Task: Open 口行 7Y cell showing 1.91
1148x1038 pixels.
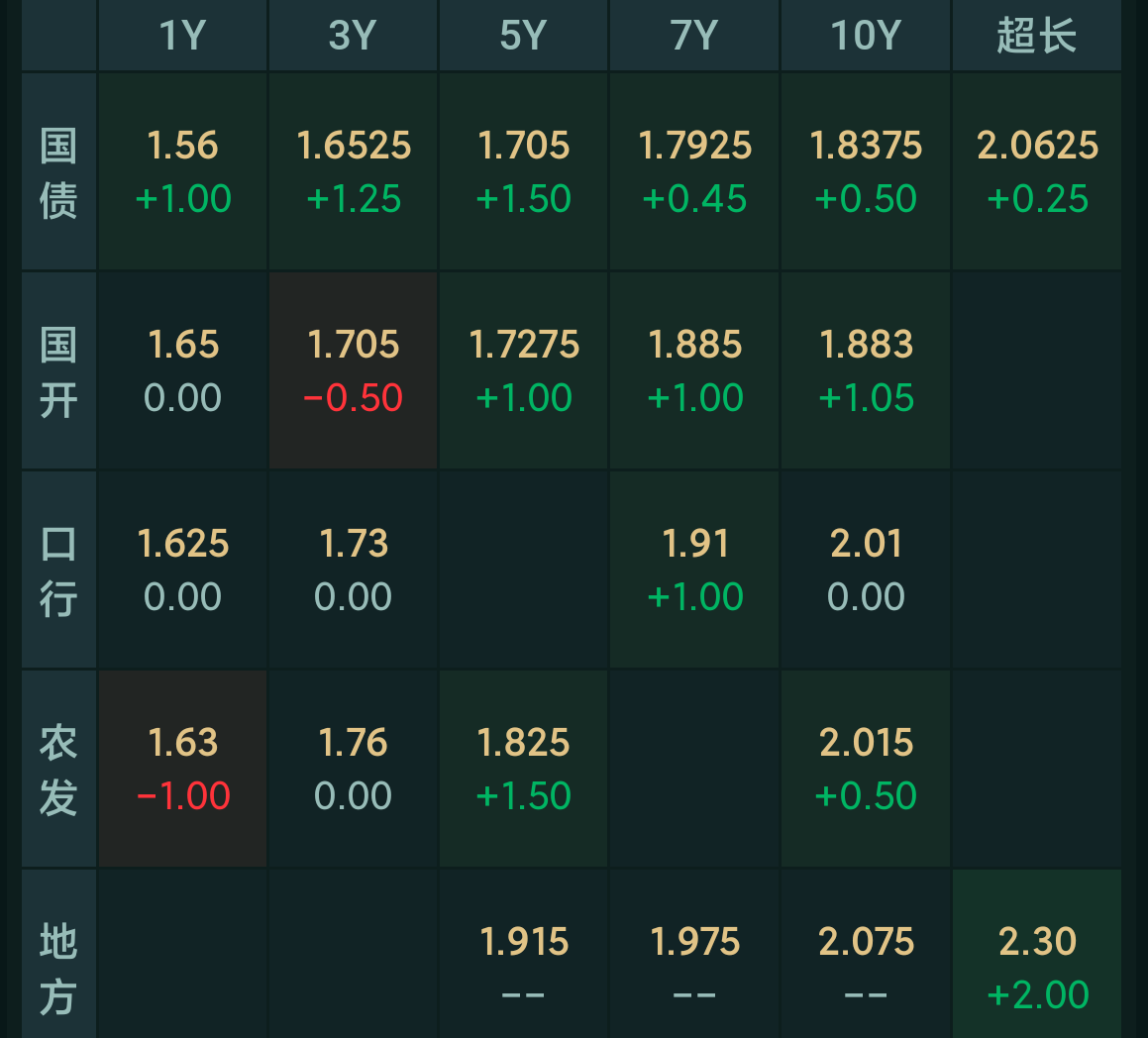Action: click(694, 571)
